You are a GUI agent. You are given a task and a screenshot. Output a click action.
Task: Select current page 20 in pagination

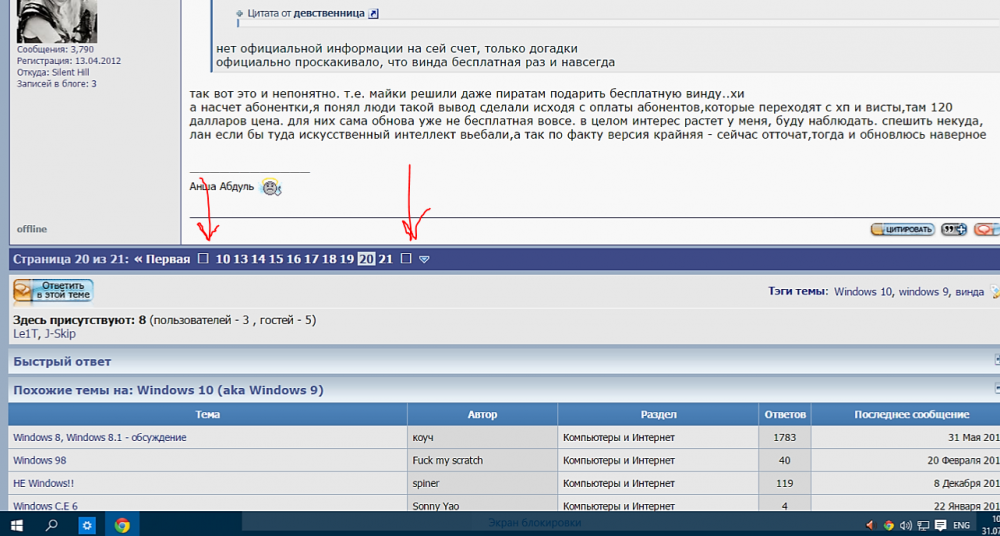[x=366, y=259]
